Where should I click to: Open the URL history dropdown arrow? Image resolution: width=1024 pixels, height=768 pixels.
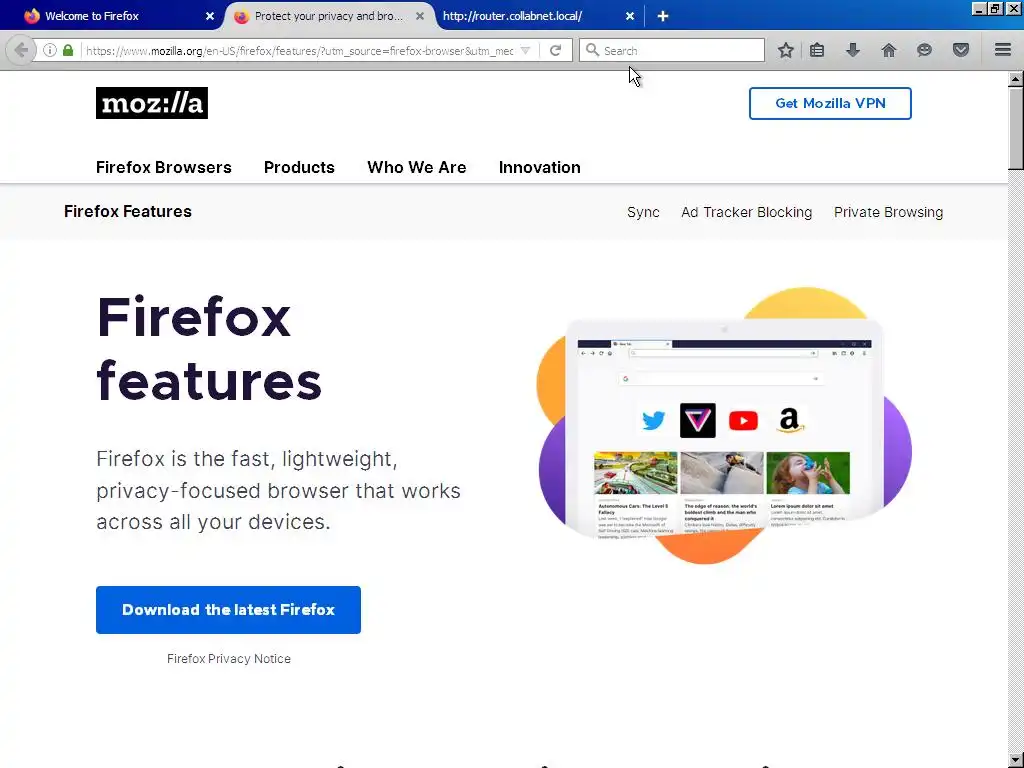point(525,50)
